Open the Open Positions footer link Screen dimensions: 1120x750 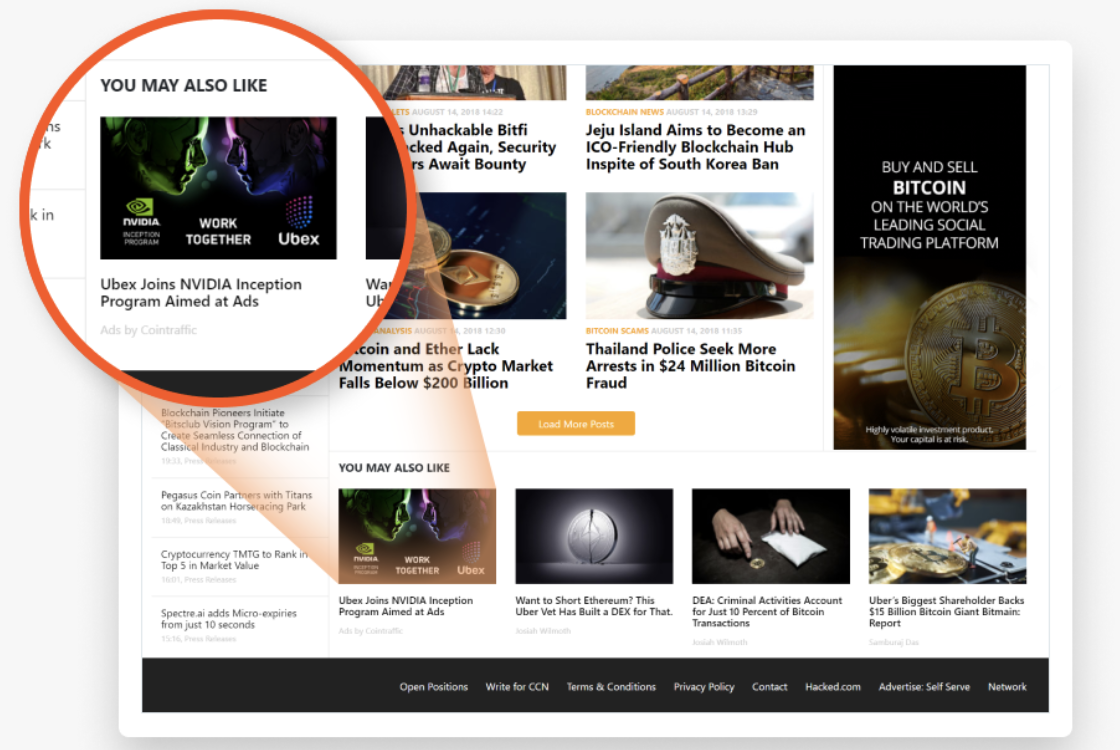tap(434, 686)
